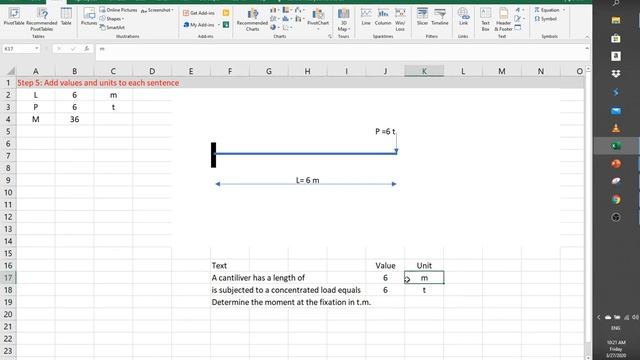
Task: Insert a Slicer filter
Action: pyautogui.click(x=422, y=17)
